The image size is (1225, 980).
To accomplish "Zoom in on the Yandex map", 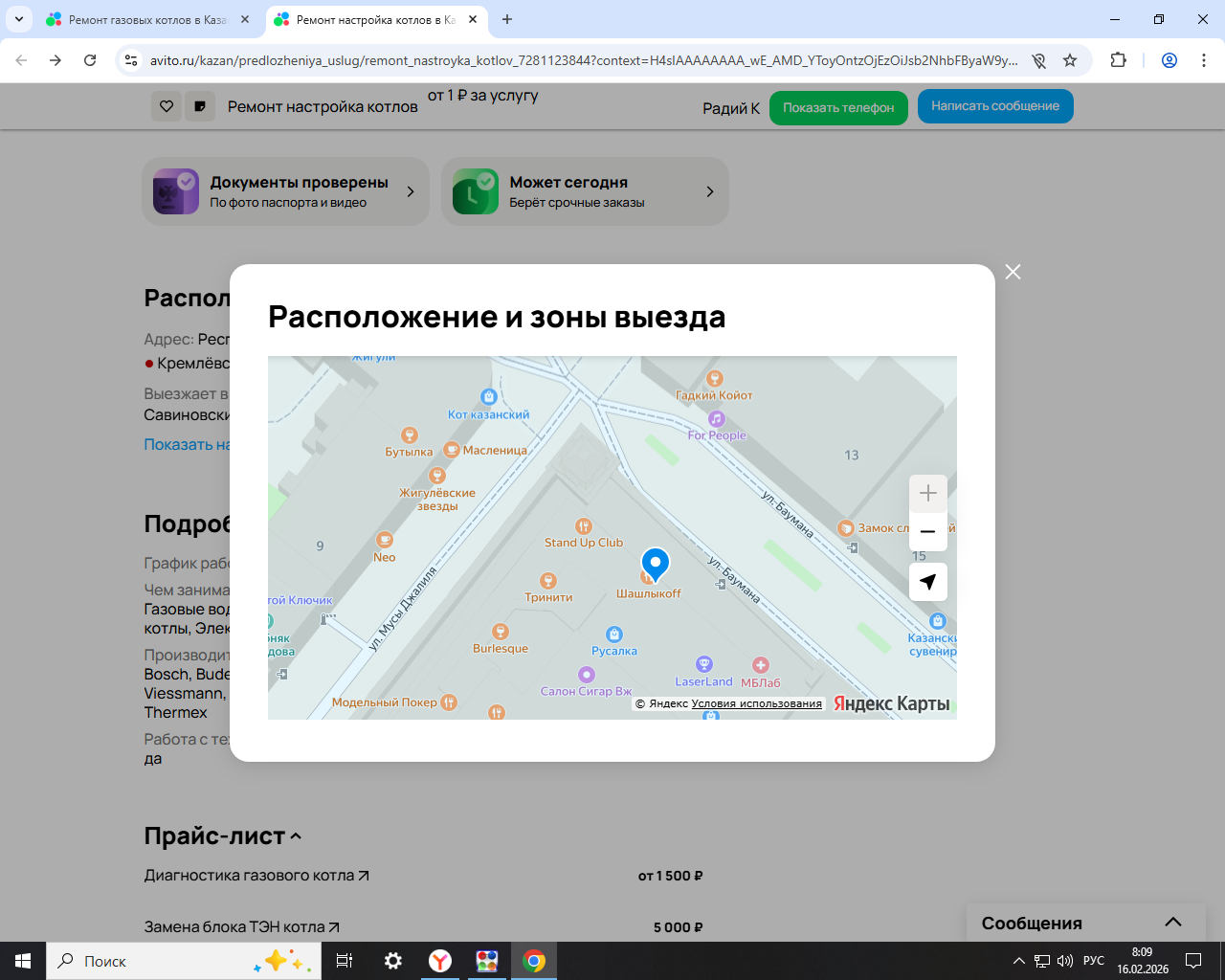I will click(x=927, y=494).
